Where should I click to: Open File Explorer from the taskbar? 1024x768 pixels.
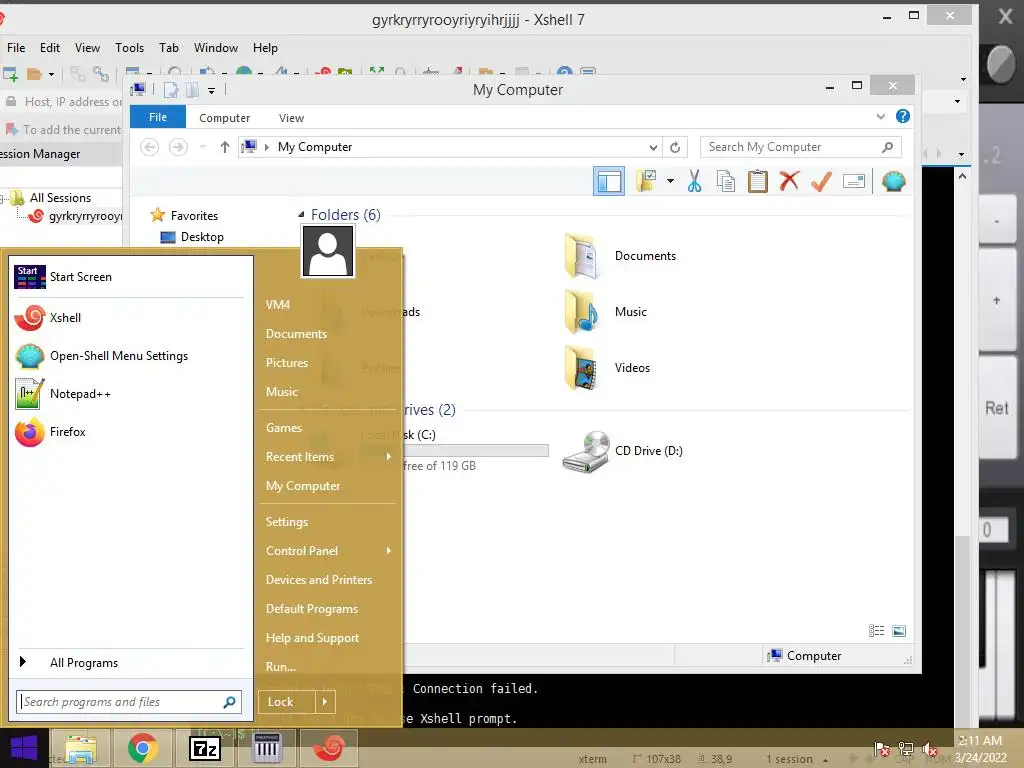tap(80, 748)
